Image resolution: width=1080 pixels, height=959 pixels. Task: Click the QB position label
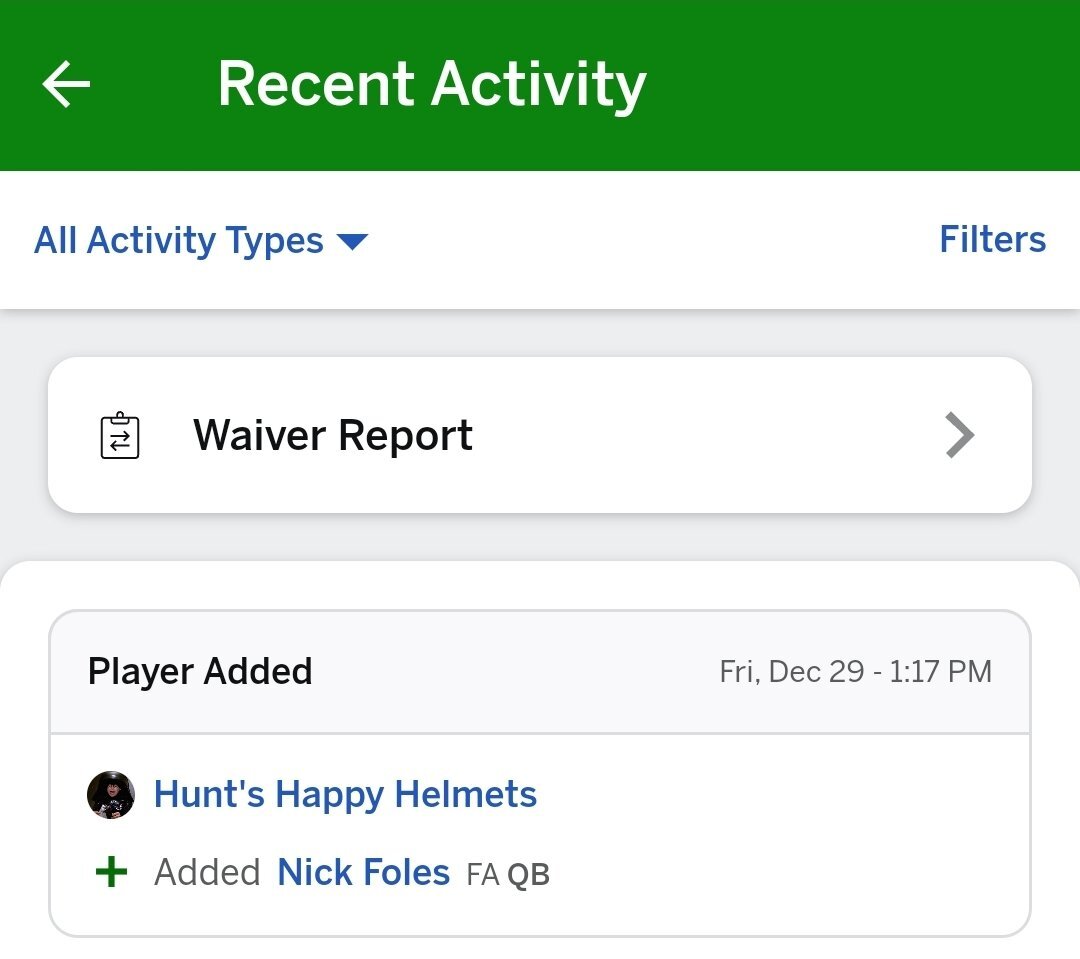(x=528, y=875)
